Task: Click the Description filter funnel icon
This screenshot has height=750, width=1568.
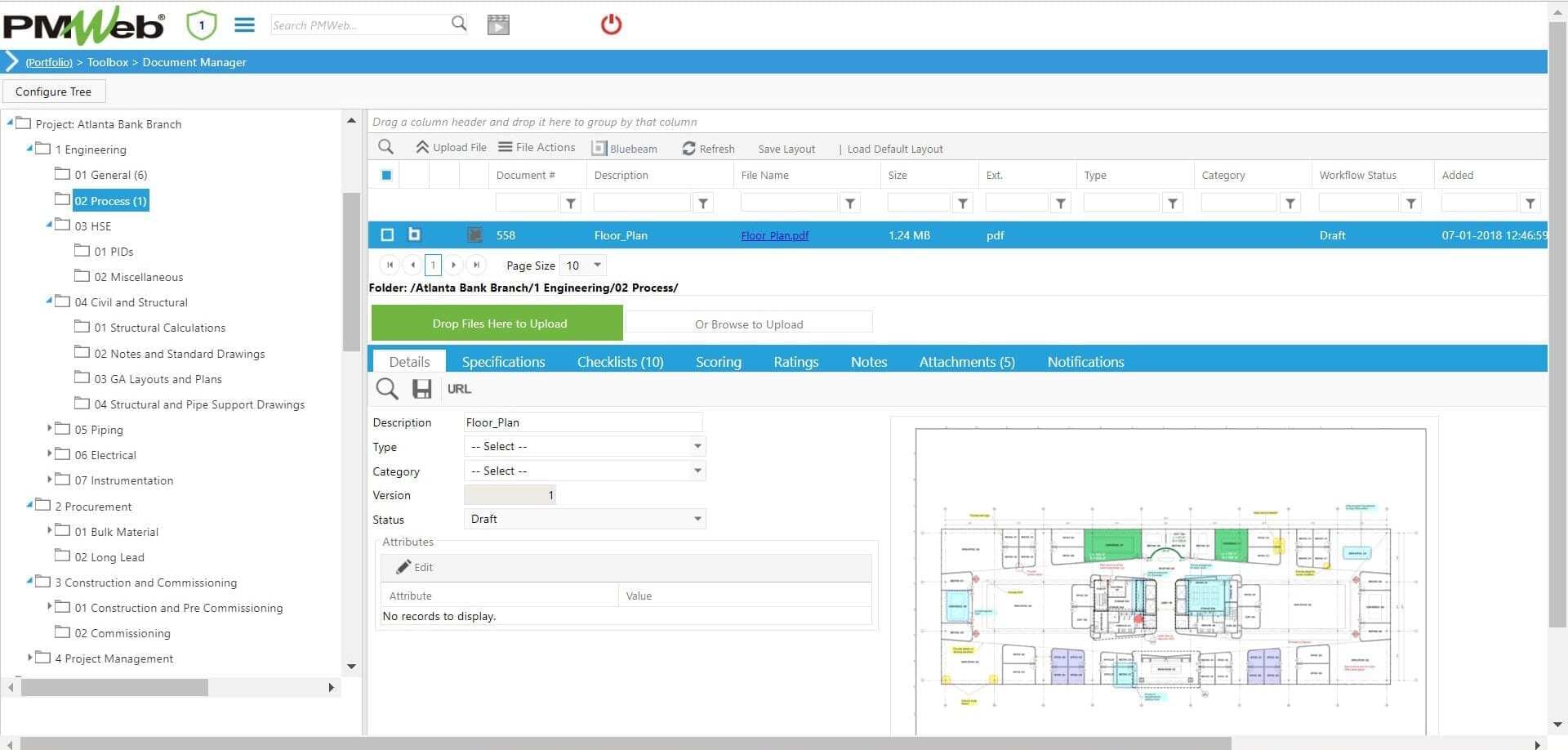Action: (x=702, y=203)
